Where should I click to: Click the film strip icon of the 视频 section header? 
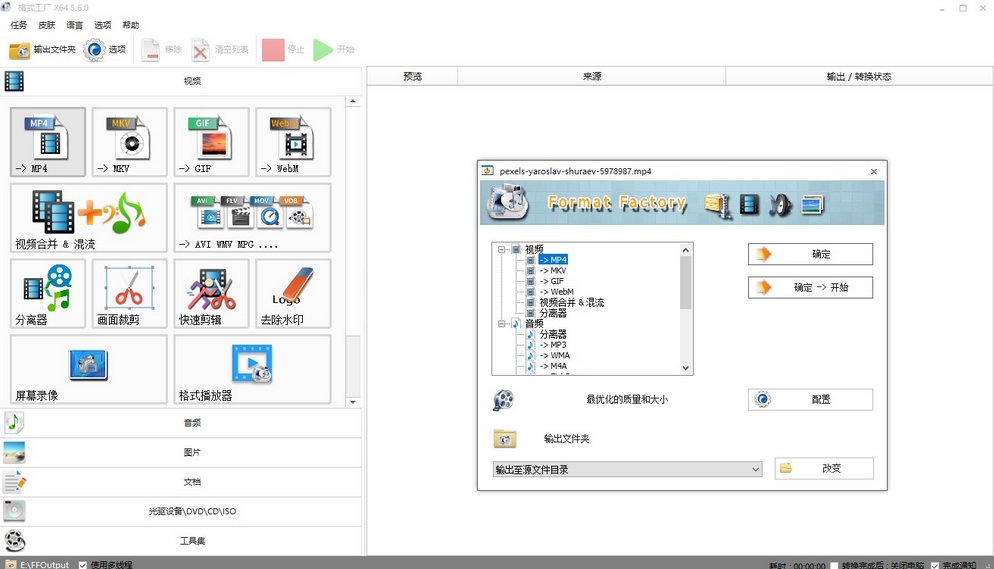click(14, 81)
